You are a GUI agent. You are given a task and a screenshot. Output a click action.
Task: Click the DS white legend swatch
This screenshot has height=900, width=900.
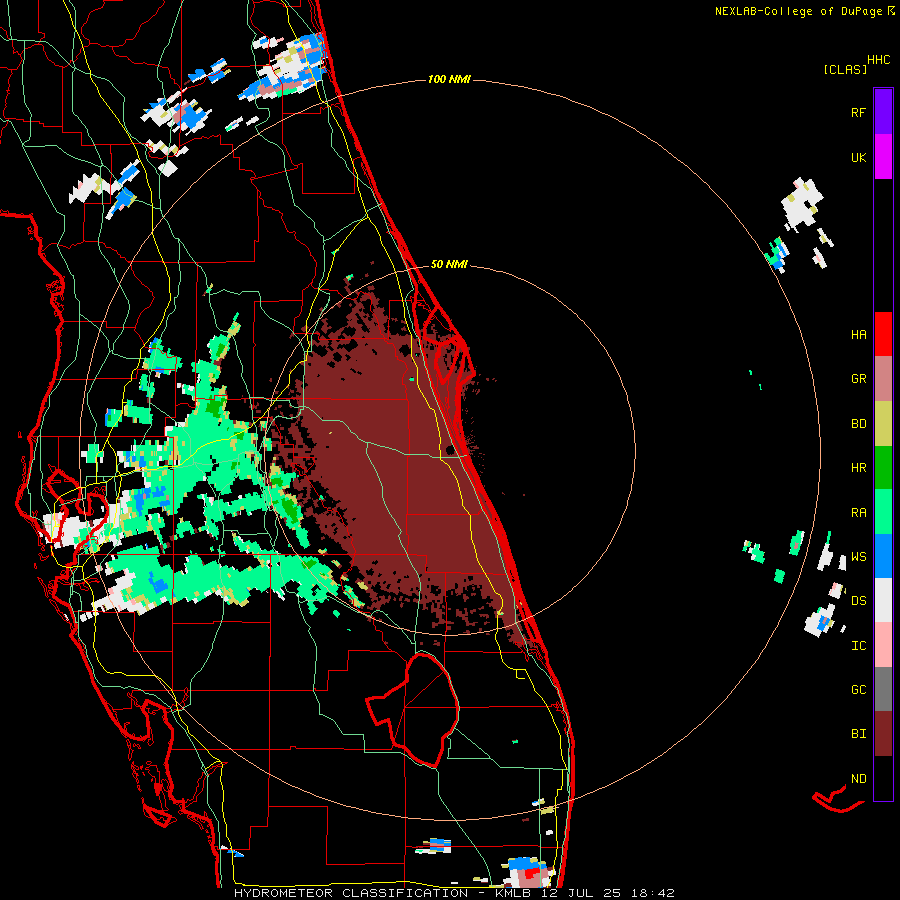883,600
